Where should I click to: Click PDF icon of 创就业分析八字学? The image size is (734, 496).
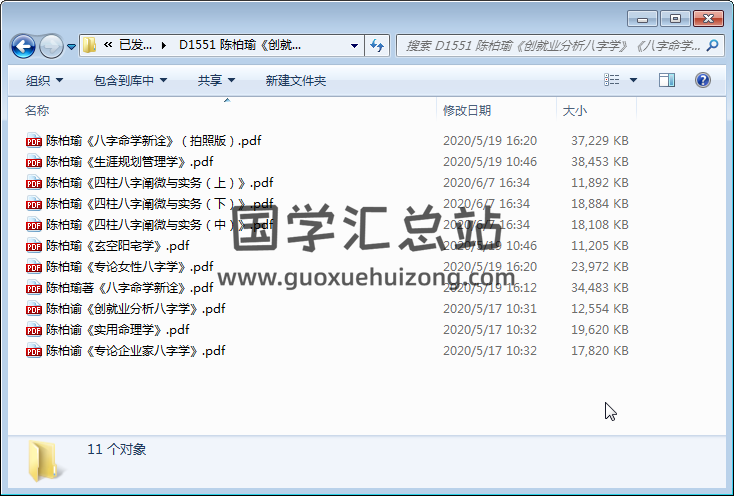tap(34, 309)
